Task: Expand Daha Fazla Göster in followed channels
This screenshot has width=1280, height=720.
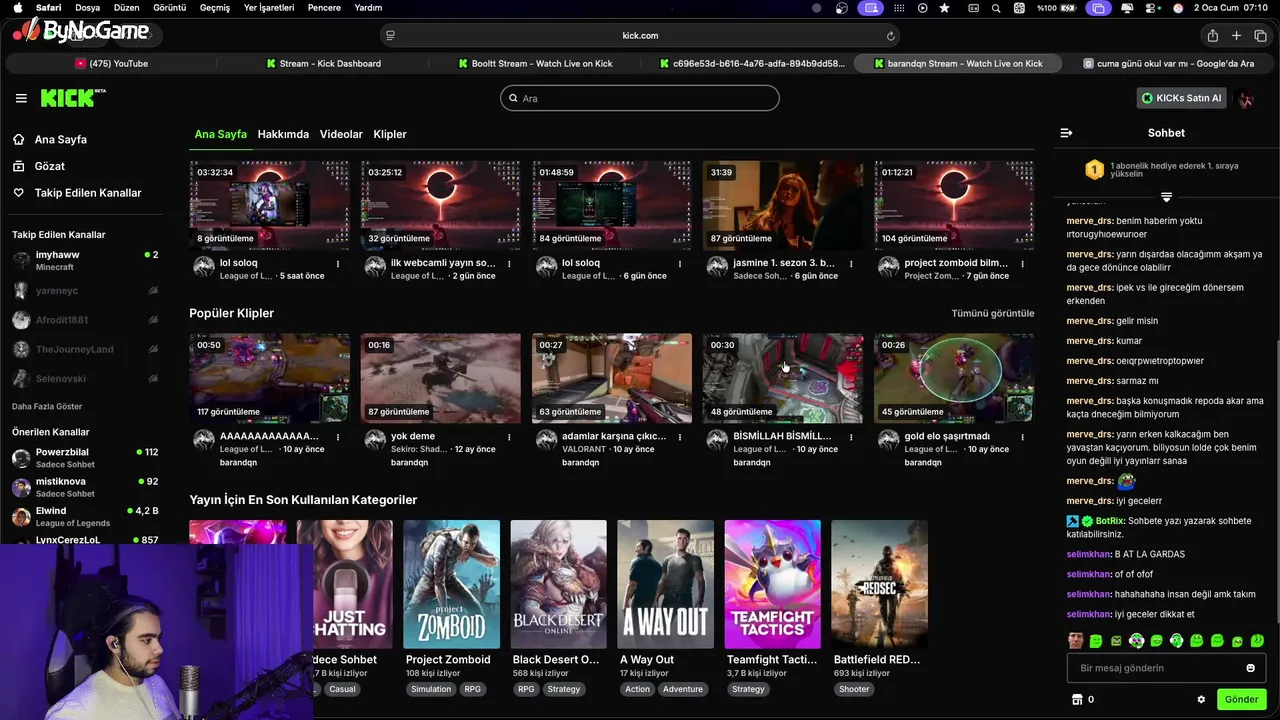Action: pos(47,406)
